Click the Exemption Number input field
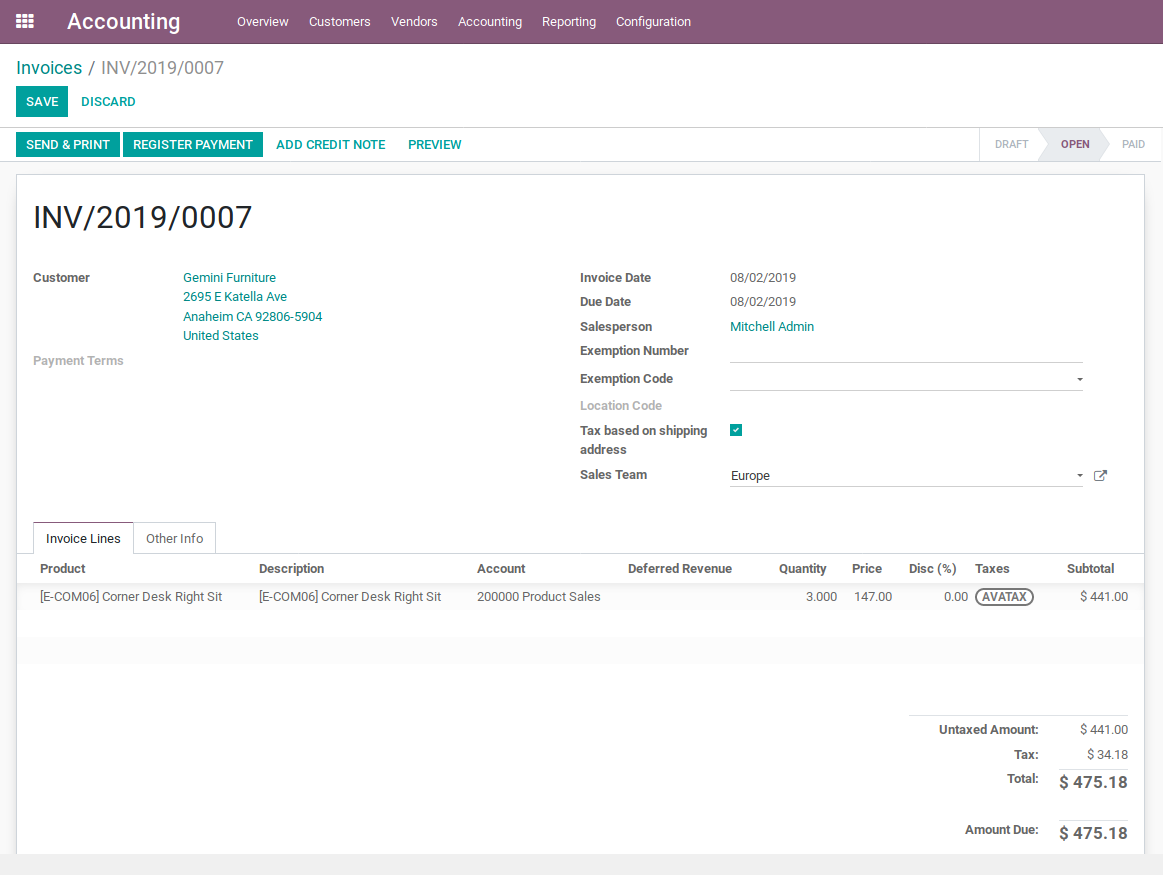This screenshot has height=875, width=1163. [905, 352]
